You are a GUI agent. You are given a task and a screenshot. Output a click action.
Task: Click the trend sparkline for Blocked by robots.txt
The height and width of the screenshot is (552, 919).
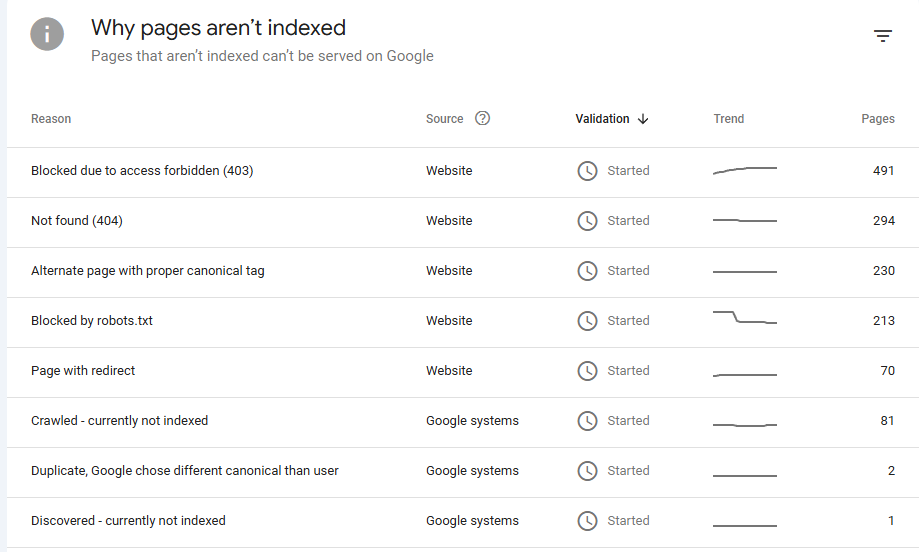click(x=744, y=319)
